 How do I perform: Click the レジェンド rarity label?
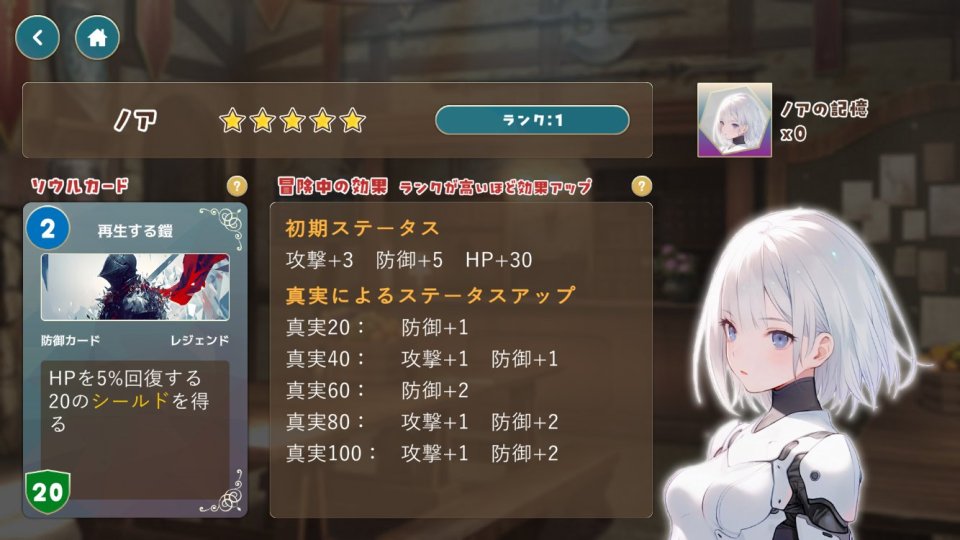(x=200, y=340)
